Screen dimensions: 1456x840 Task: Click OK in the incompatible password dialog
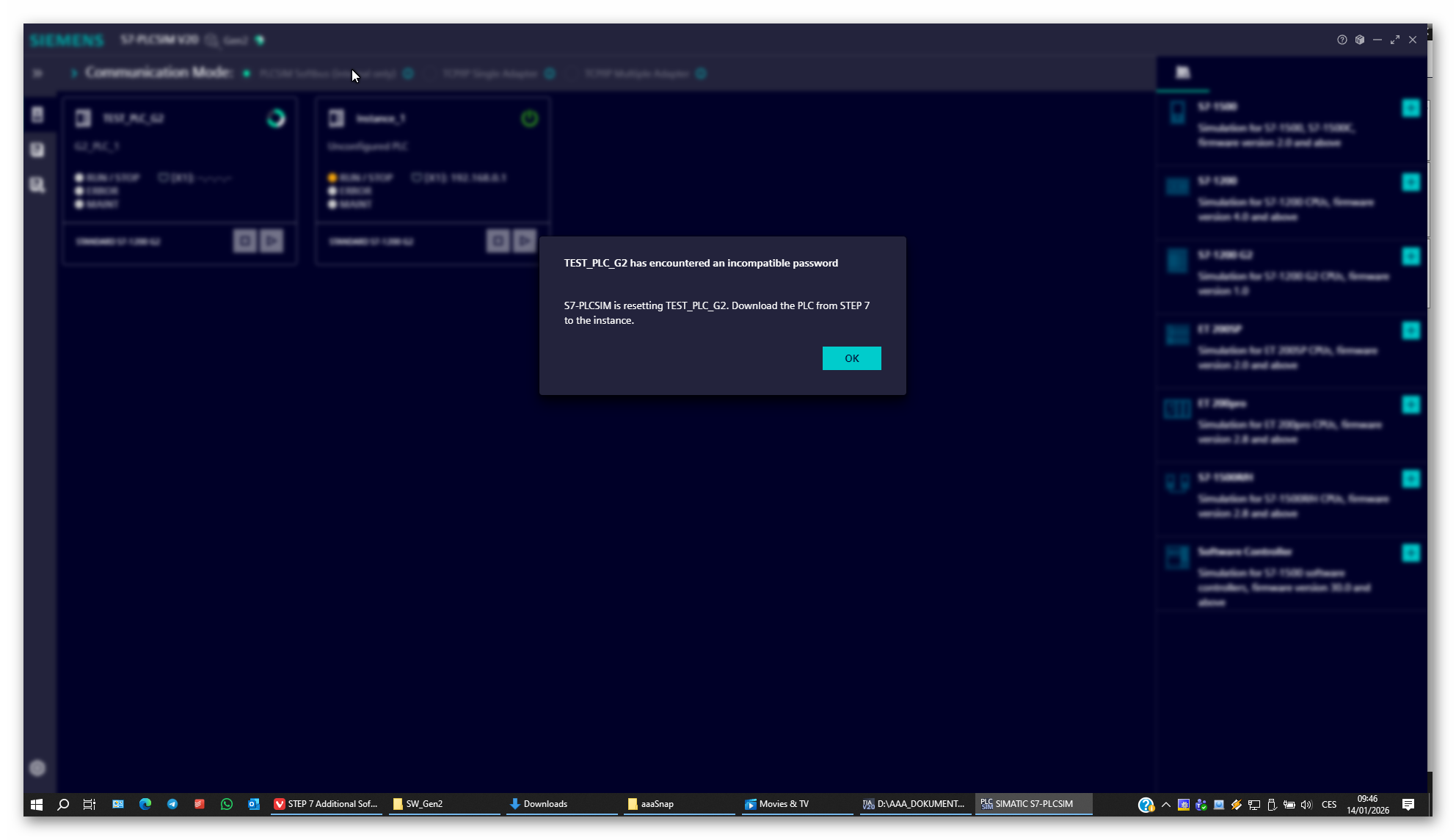(x=851, y=358)
